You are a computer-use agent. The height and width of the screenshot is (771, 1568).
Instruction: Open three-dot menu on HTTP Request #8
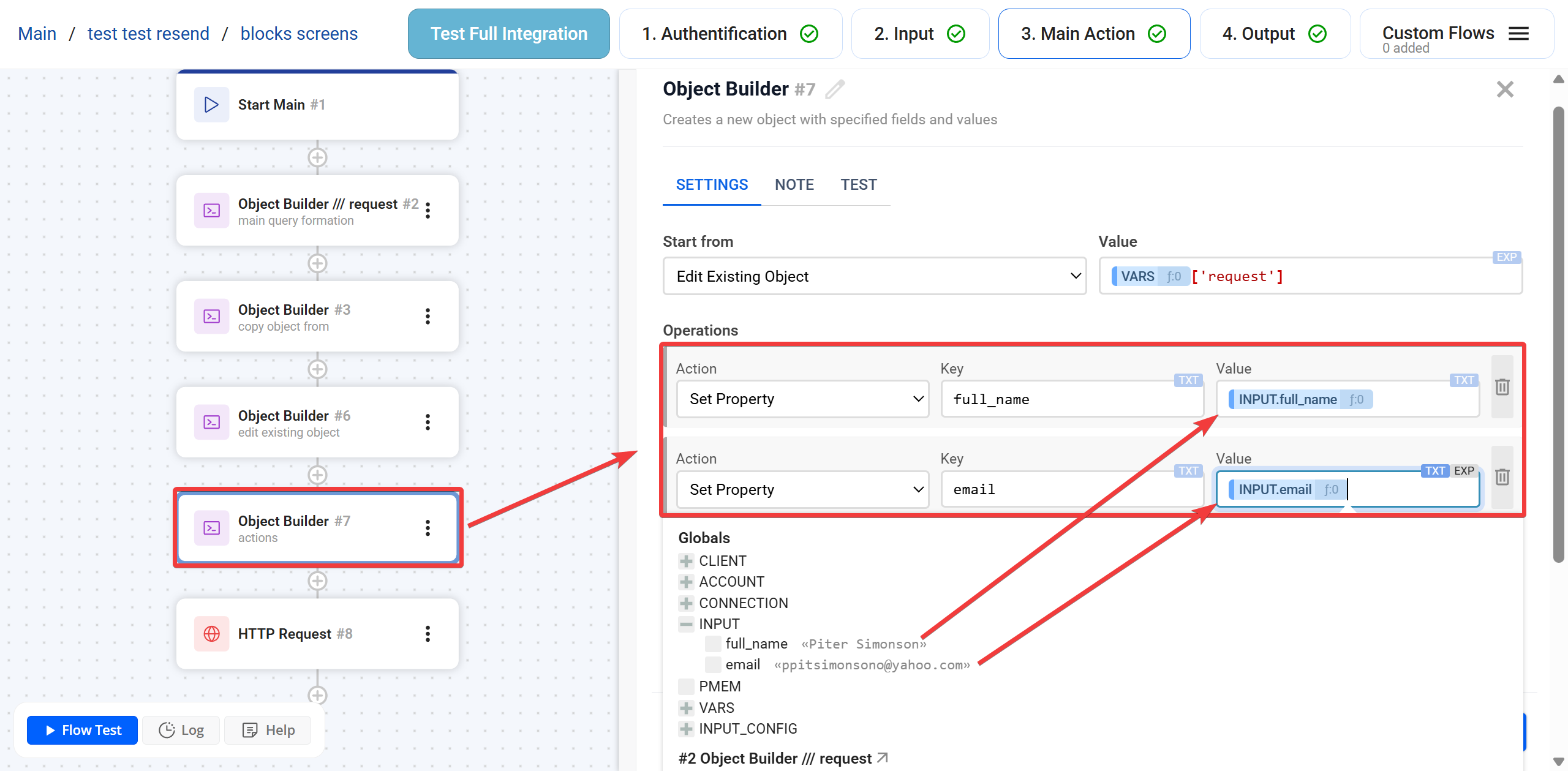tap(428, 634)
